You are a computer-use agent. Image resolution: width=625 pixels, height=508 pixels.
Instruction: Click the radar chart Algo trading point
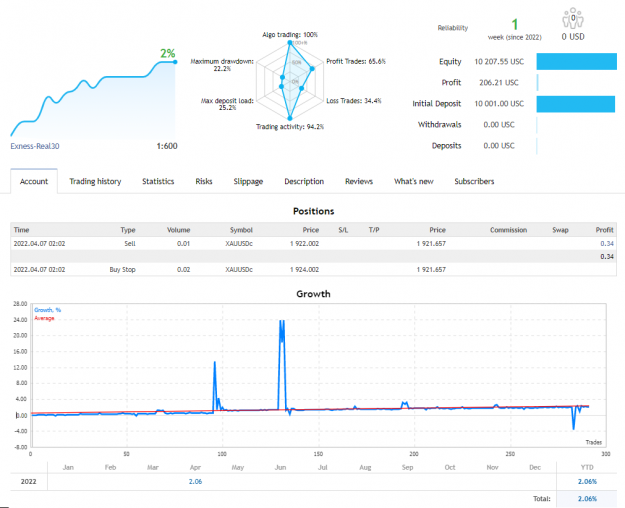click(290, 42)
